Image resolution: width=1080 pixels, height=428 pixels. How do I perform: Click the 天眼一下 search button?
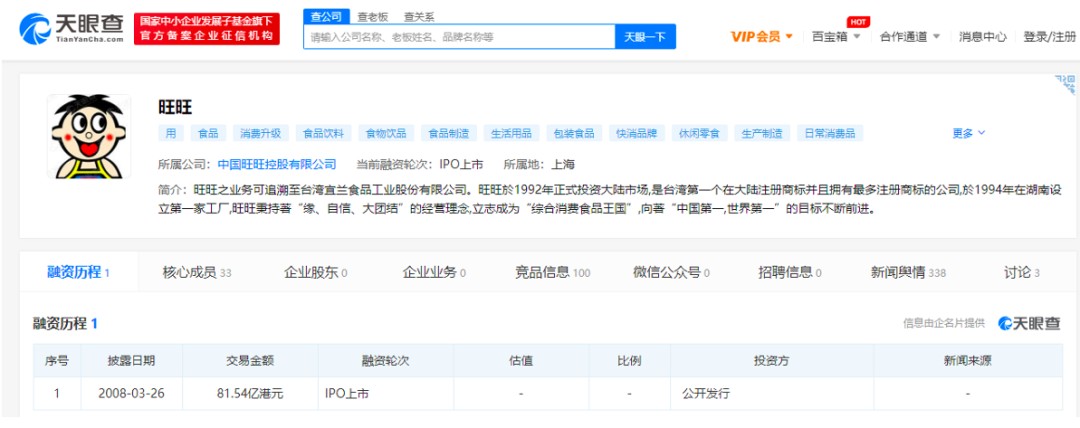[x=645, y=37]
